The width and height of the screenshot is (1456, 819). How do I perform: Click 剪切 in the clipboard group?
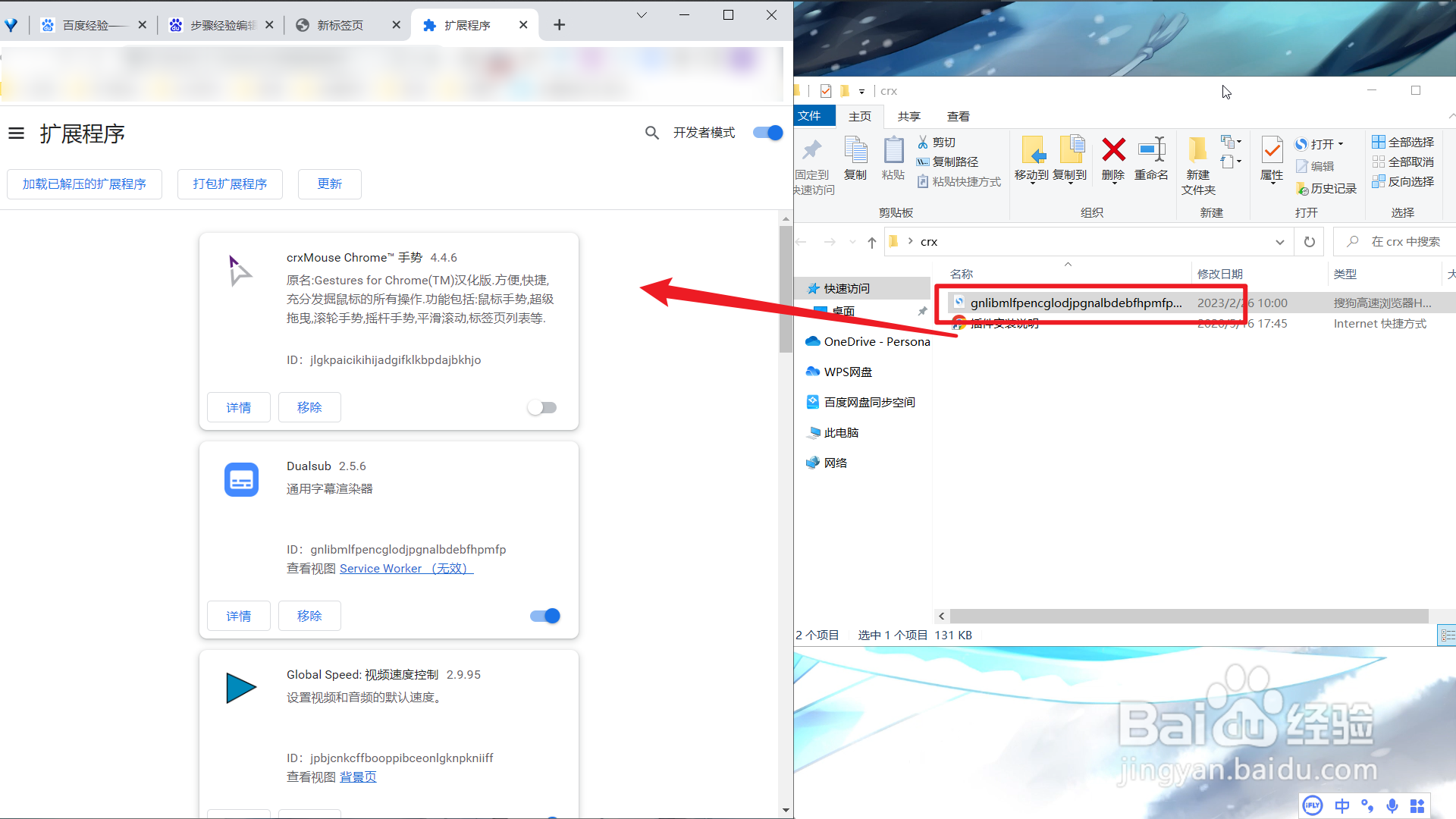point(937,143)
